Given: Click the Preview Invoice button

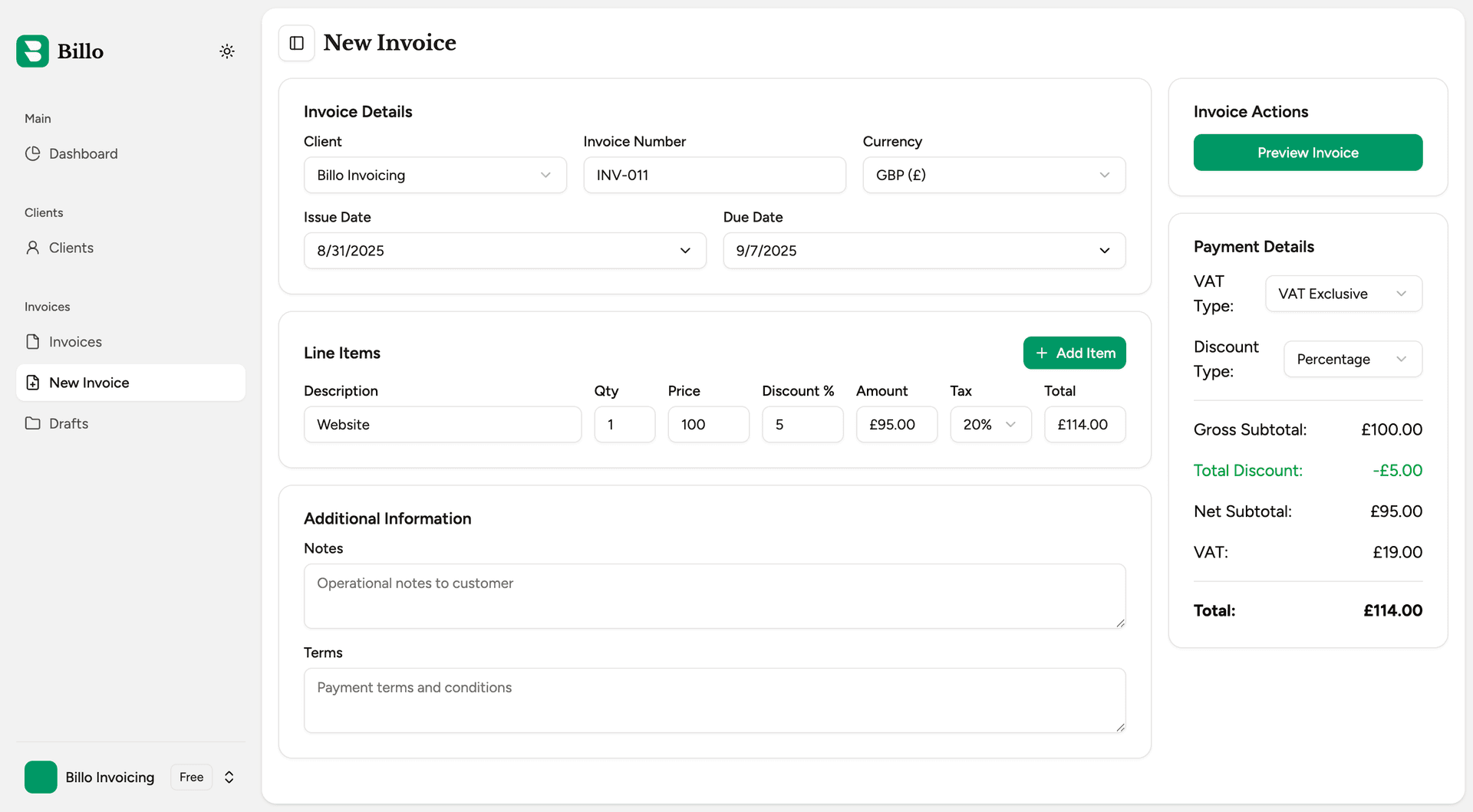Looking at the screenshot, I should click(1308, 152).
